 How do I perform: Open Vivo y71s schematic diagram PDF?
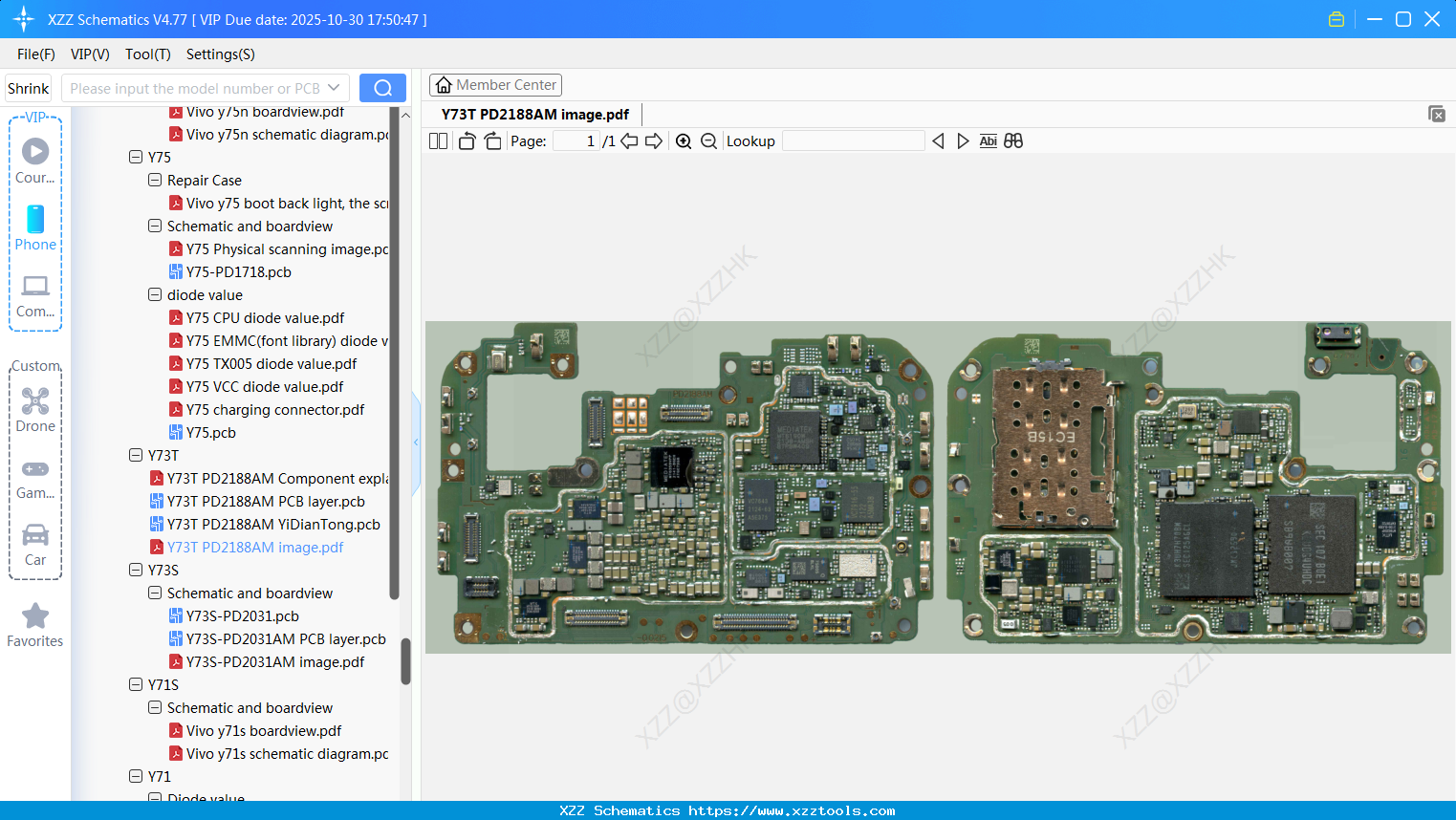(x=279, y=754)
